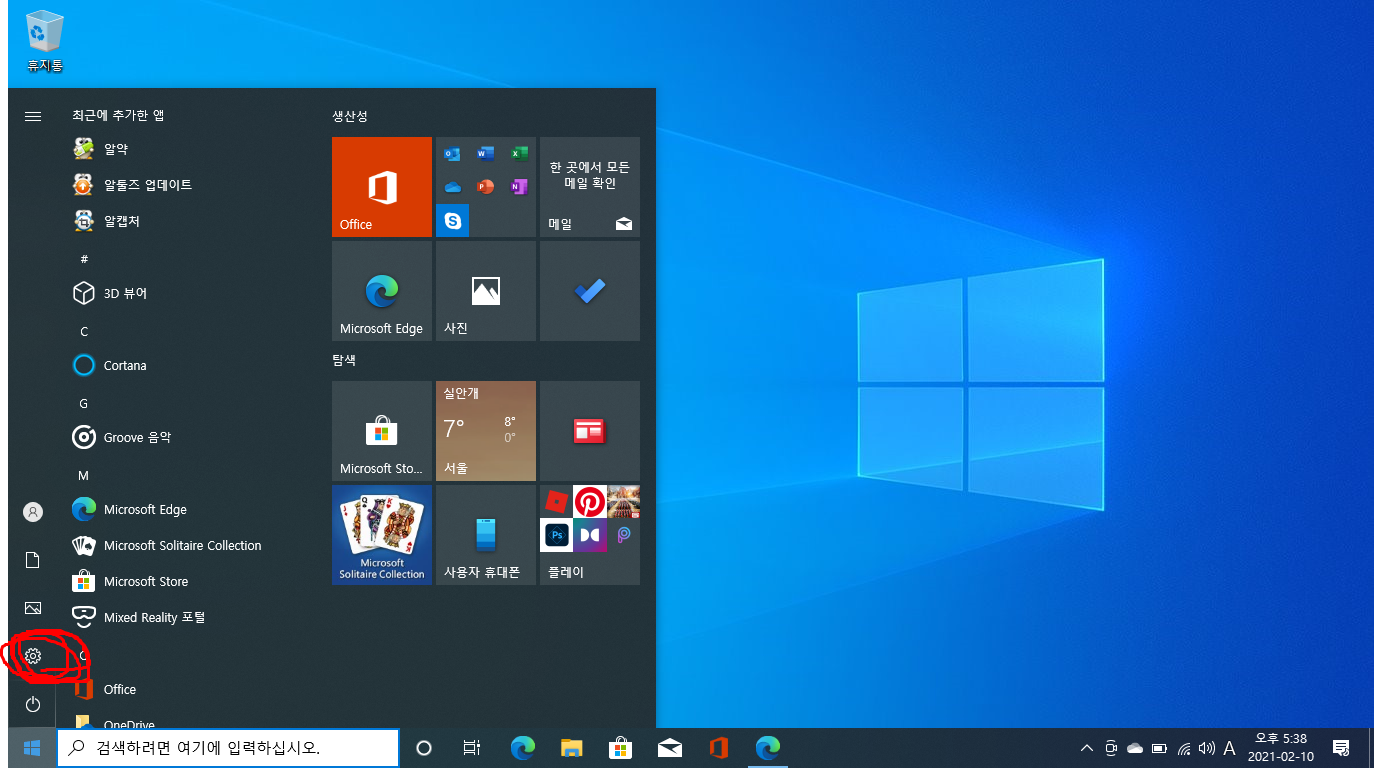Click the user account avatar icon
The width and height of the screenshot is (1374, 768).
tap(33, 512)
